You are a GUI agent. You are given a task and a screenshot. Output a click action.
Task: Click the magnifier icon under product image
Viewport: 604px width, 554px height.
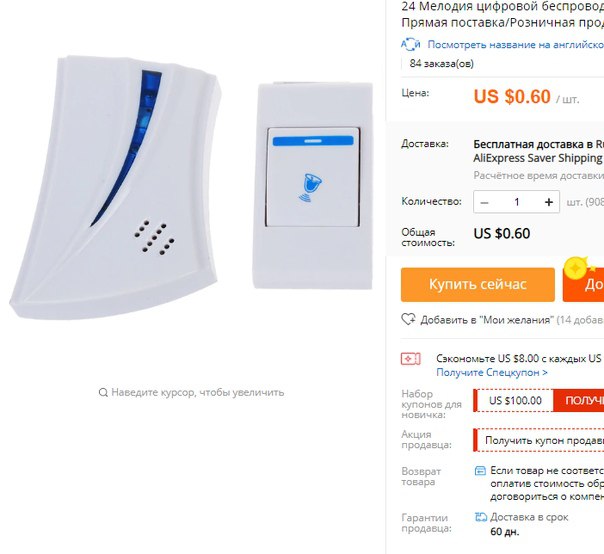pyautogui.click(x=103, y=393)
